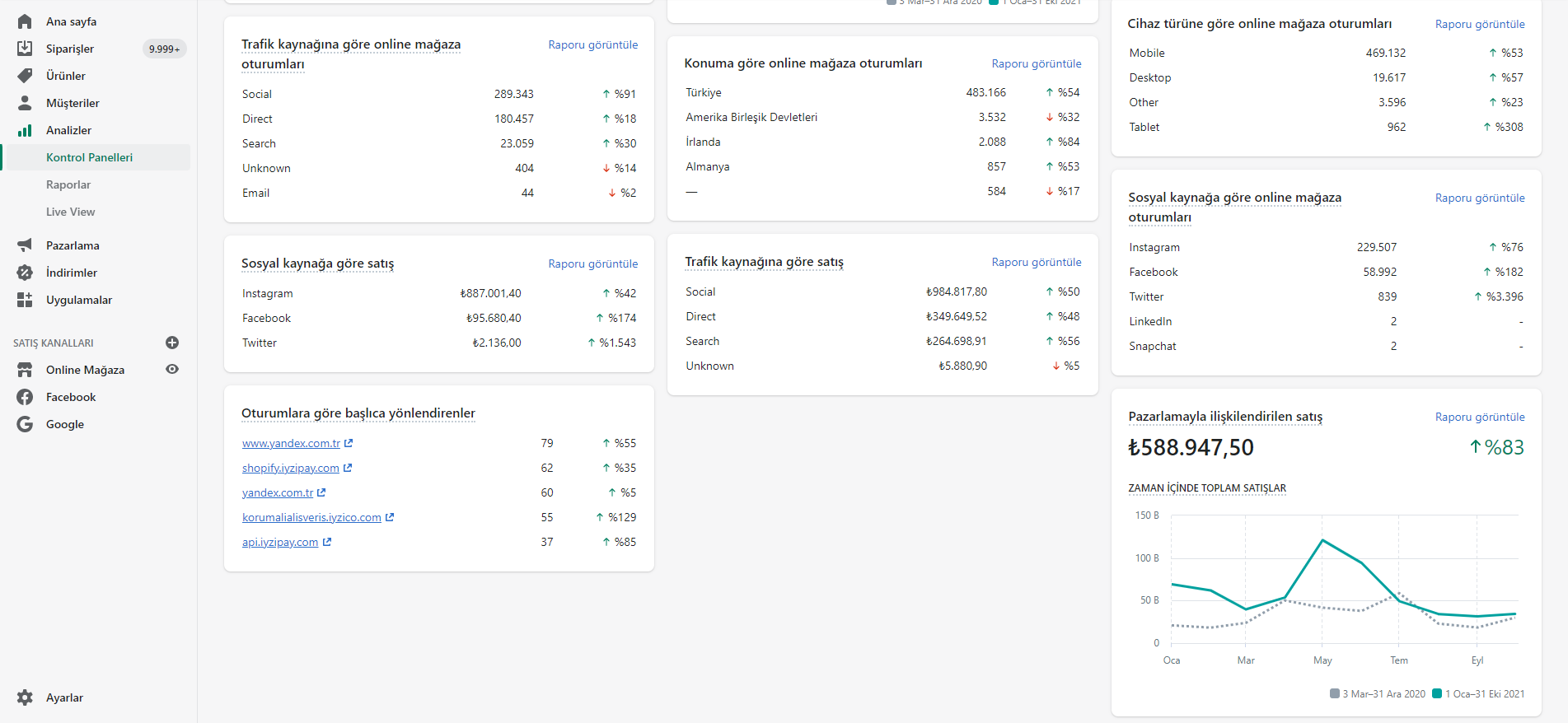1568x723 pixels.
Task: Click the Siparişler orders icon
Action: coord(25,49)
